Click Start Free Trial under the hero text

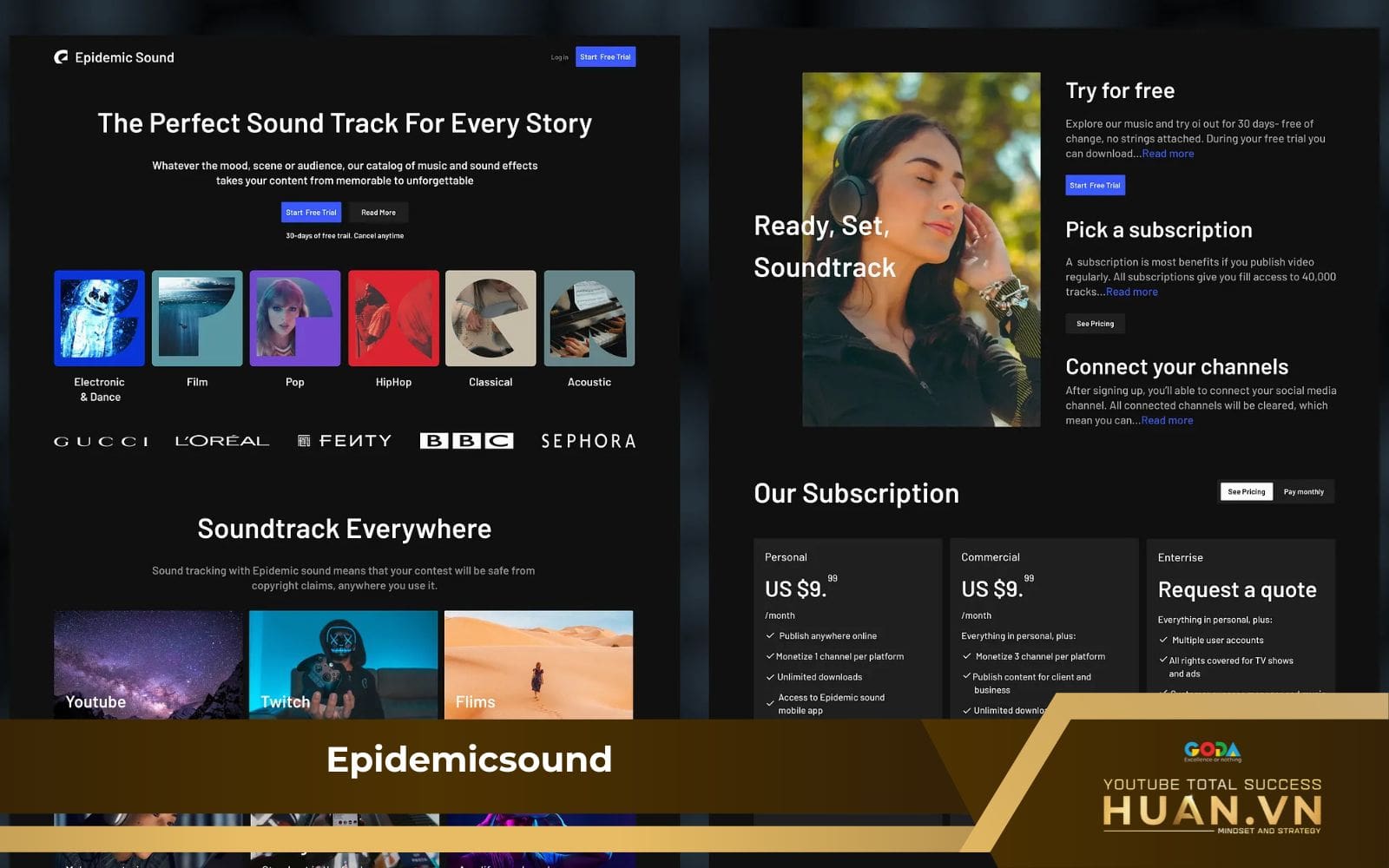[x=311, y=213]
